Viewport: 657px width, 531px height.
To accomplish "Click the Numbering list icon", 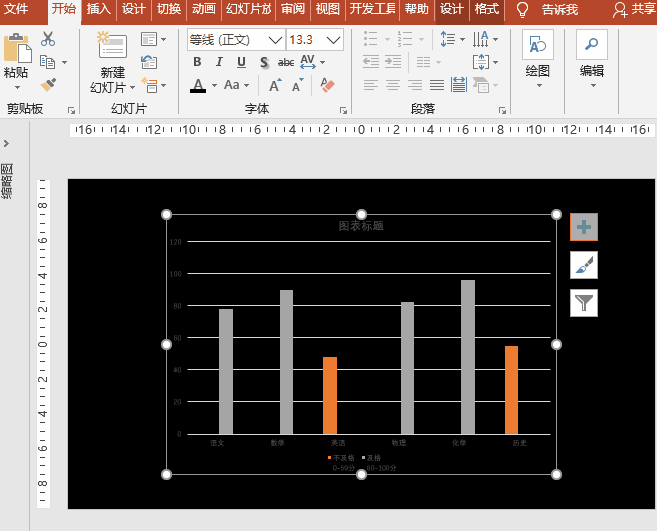I will click(x=405, y=39).
